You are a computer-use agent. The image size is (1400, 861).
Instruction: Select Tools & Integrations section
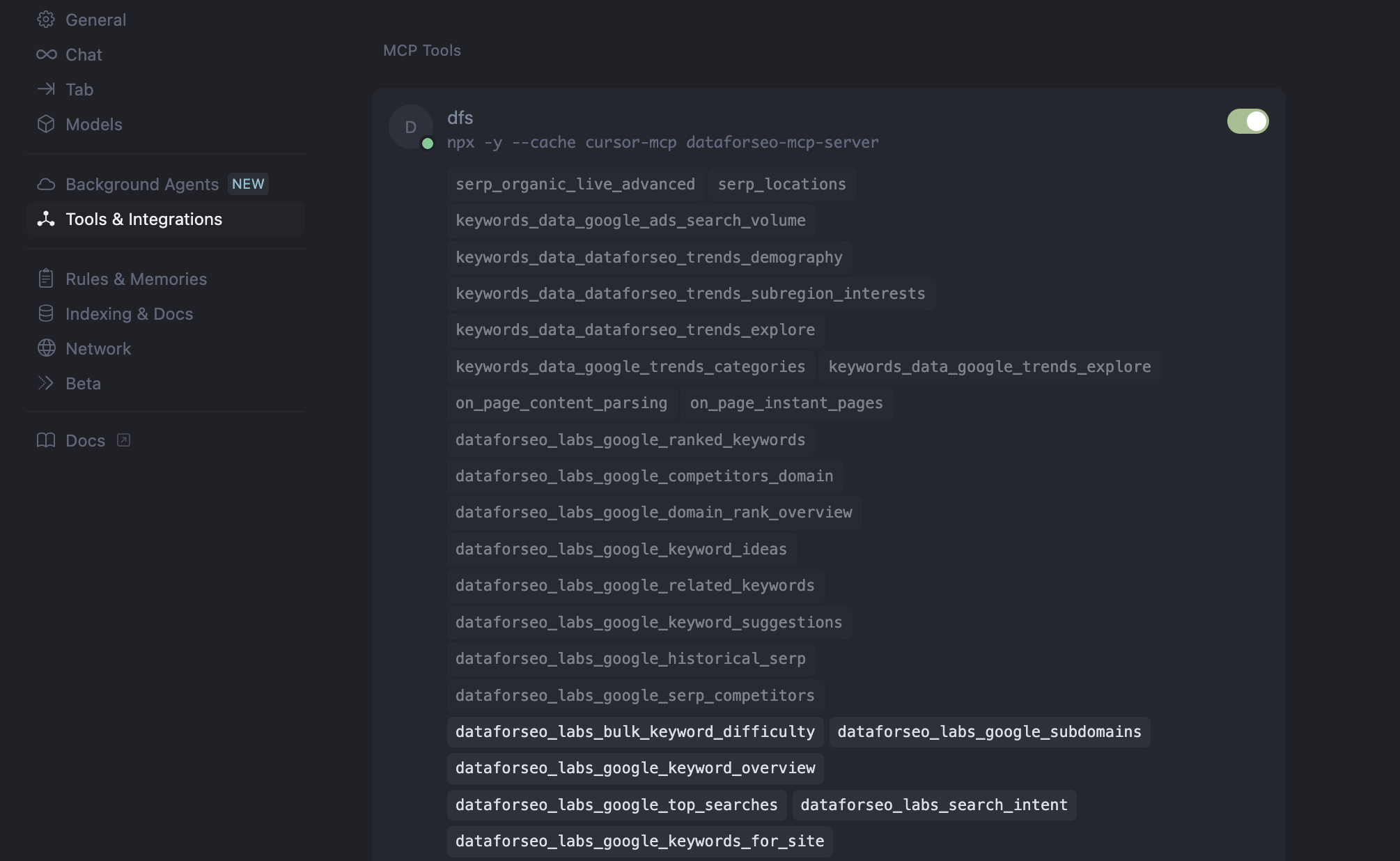(x=166, y=219)
